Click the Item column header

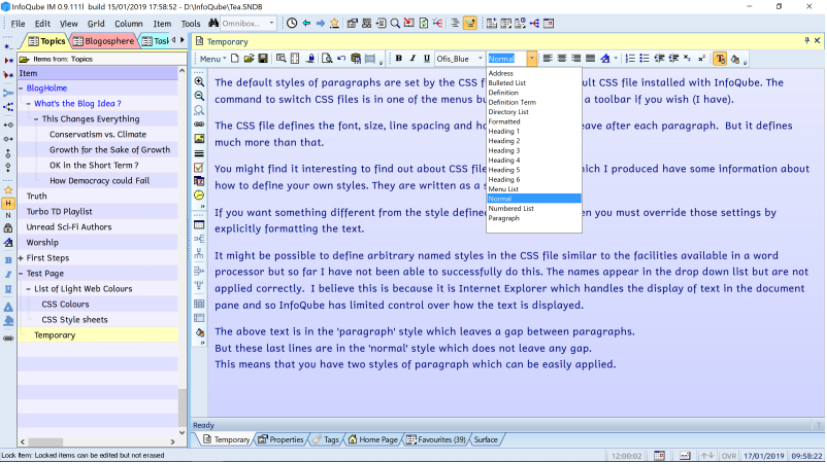(x=98, y=73)
